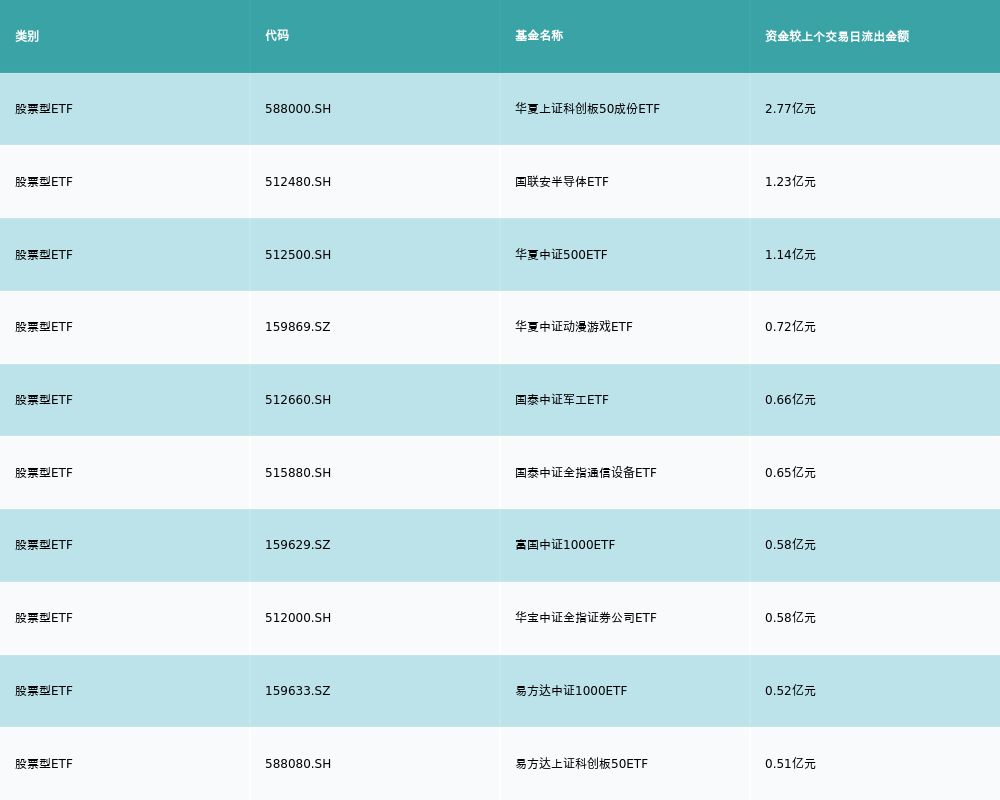
Task: Click 股票型ETF in the 588080.SH row
Action: pos(44,764)
